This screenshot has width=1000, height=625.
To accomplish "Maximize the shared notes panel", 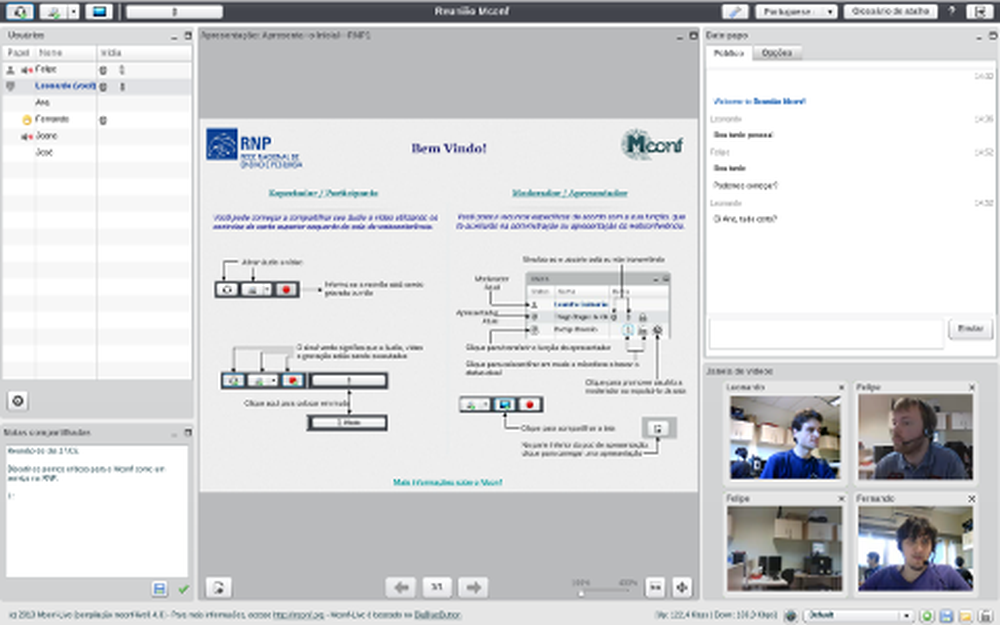I will click(188, 432).
